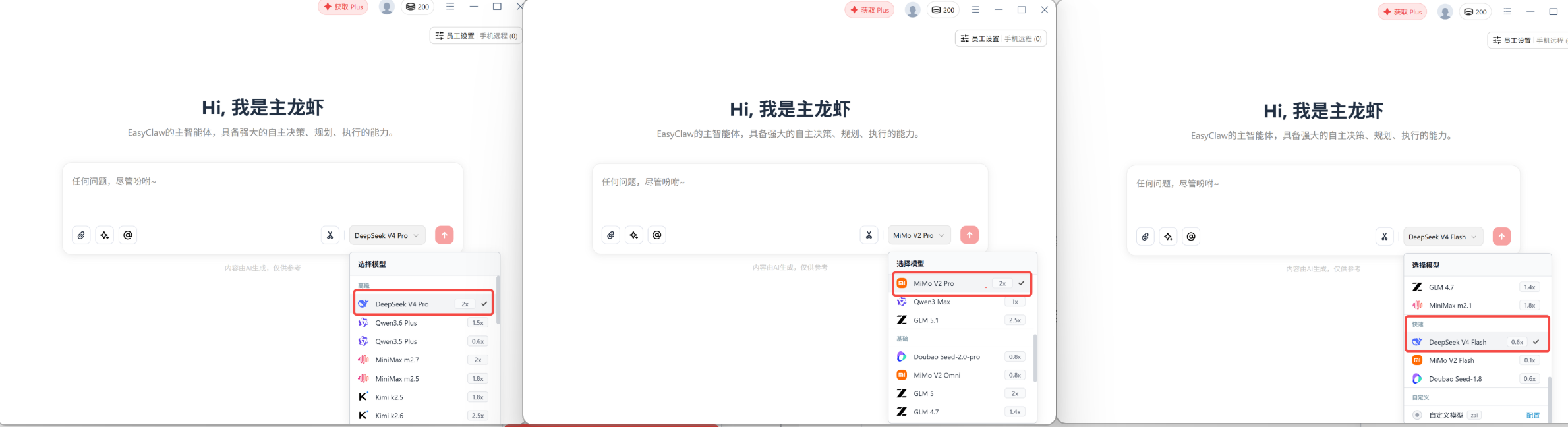Choose MiMo V2 Pro in the model list
1568x427 pixels.
tap(962, 283)
